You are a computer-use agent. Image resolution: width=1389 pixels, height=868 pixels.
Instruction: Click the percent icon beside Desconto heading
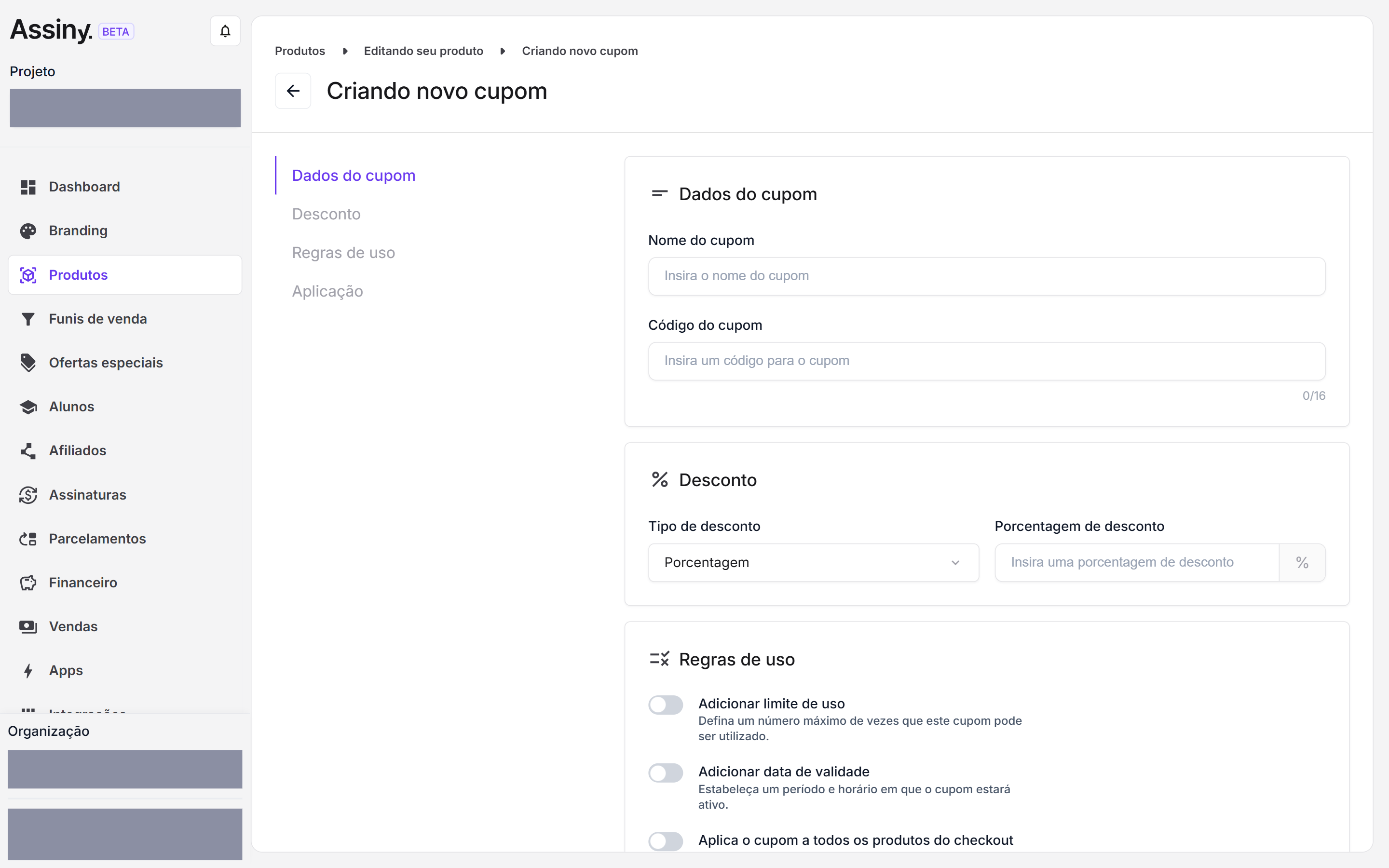[x=659, y=479]
